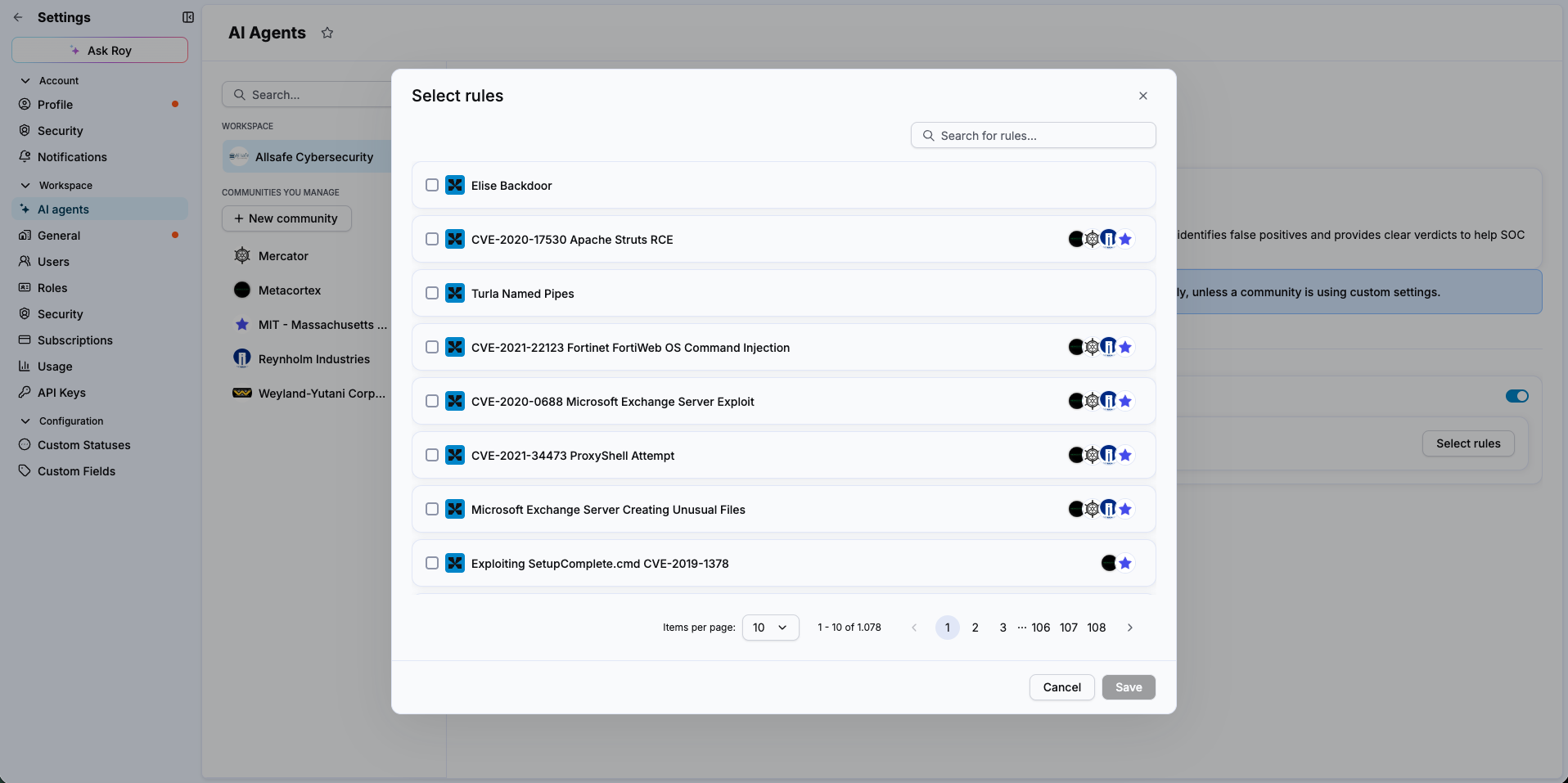Screen dimensions: 1568x783
Task: Click the Save button
Action: 1129,687
